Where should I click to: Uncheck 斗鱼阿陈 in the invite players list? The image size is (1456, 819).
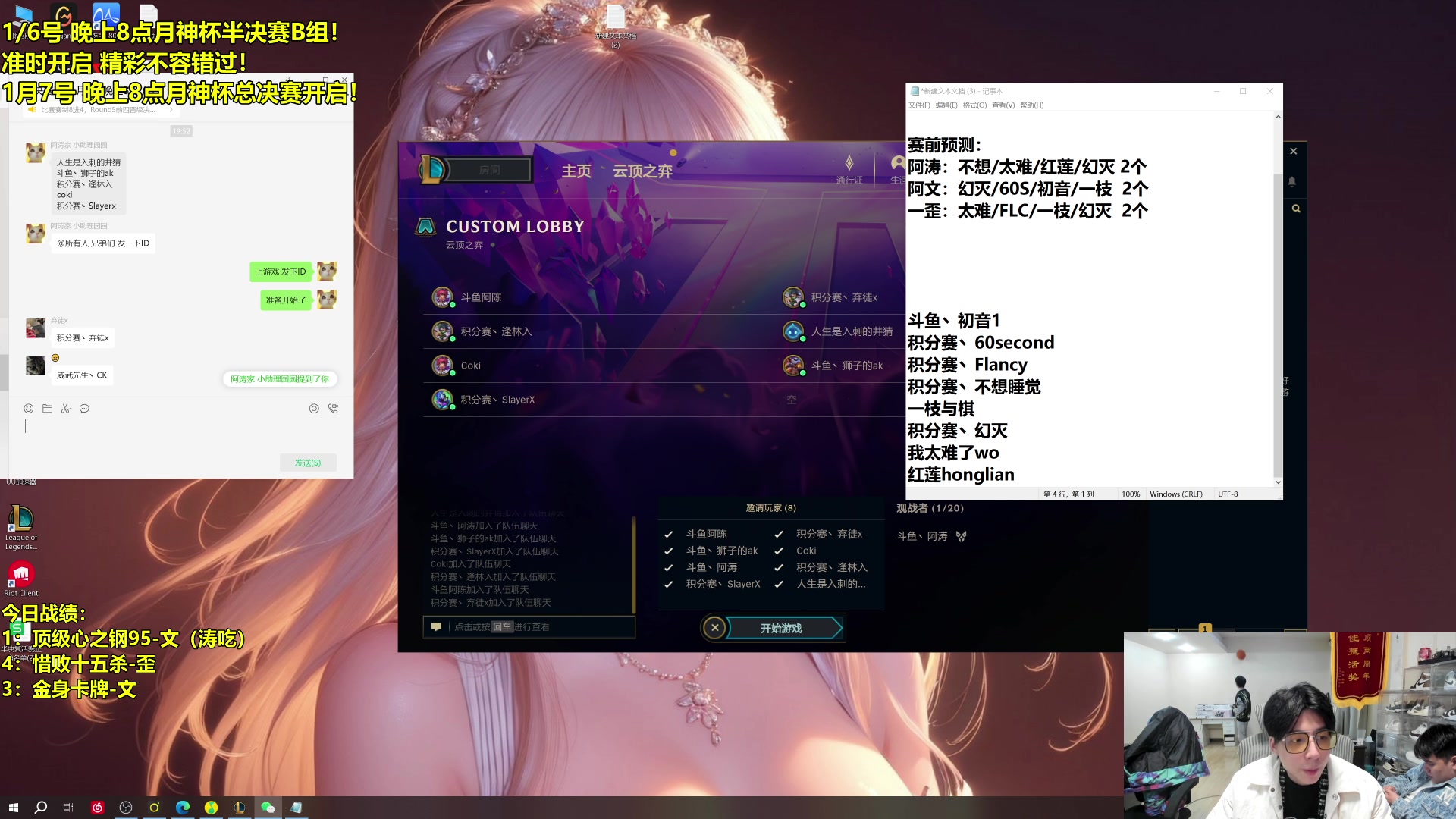pyautogui.click(x=668, y=534)
